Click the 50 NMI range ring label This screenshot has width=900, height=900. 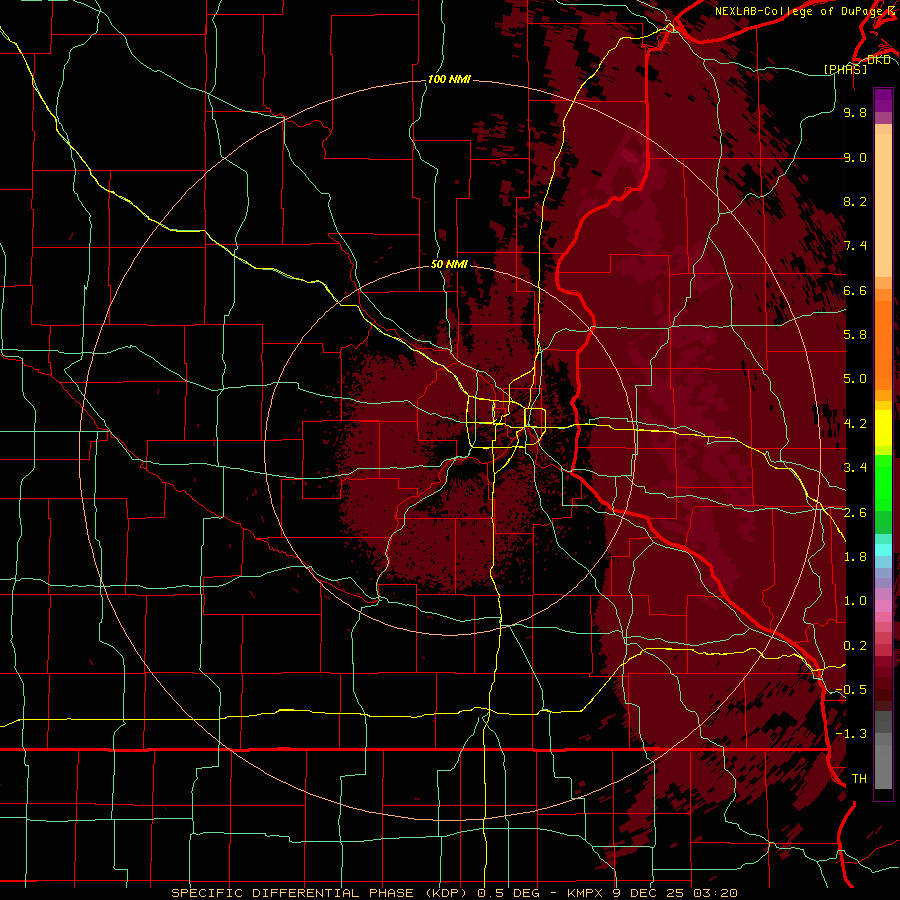[449, 264]
